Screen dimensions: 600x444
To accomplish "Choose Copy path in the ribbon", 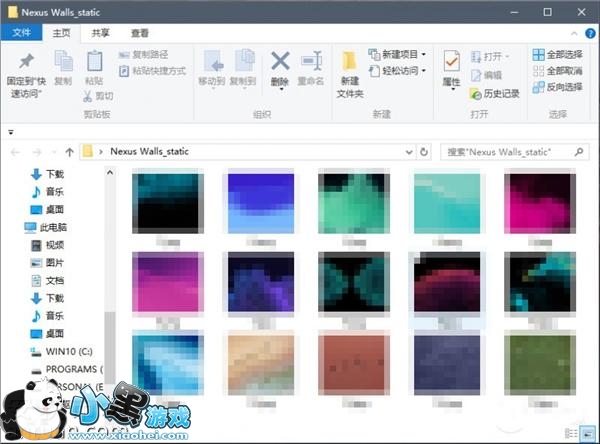I will pos(143,54).
